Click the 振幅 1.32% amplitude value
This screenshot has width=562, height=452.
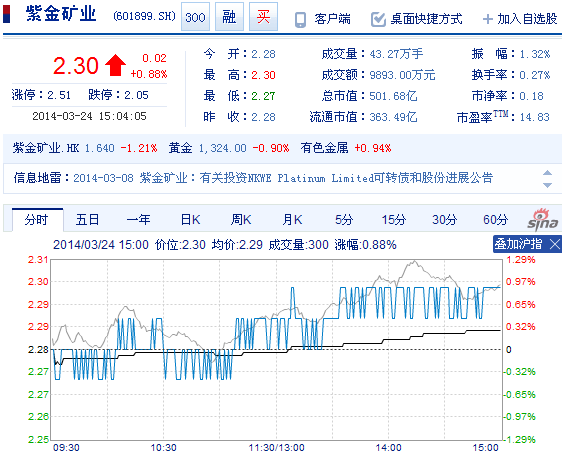click(534, 54)
